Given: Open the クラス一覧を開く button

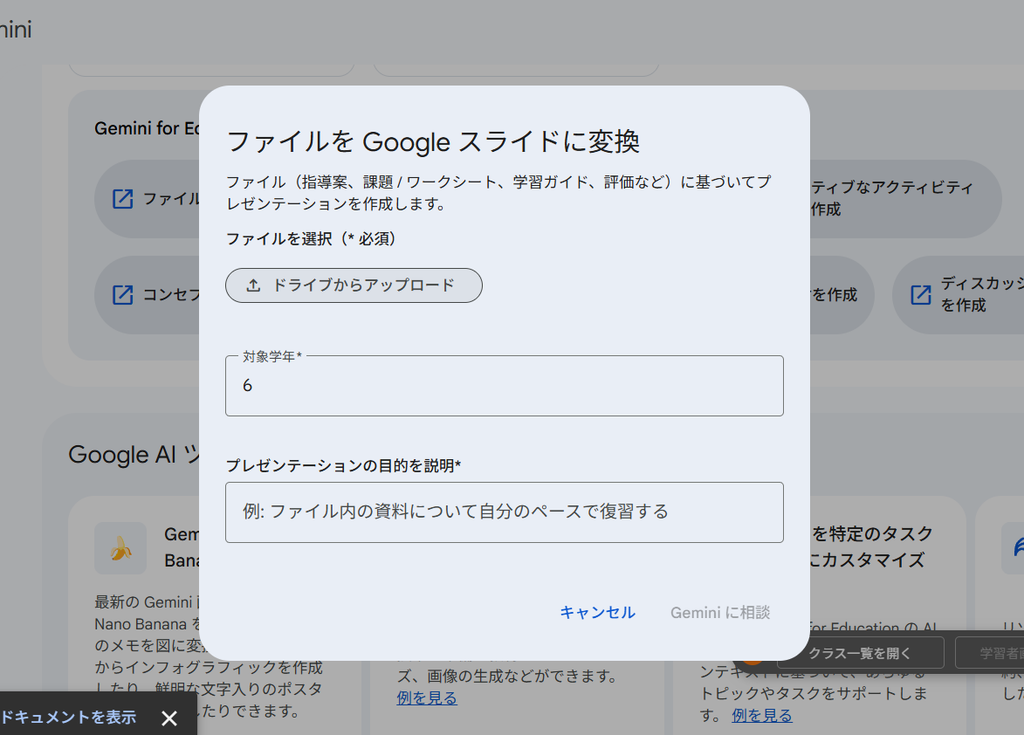Looking at the screenshot, I should (859, 653).
